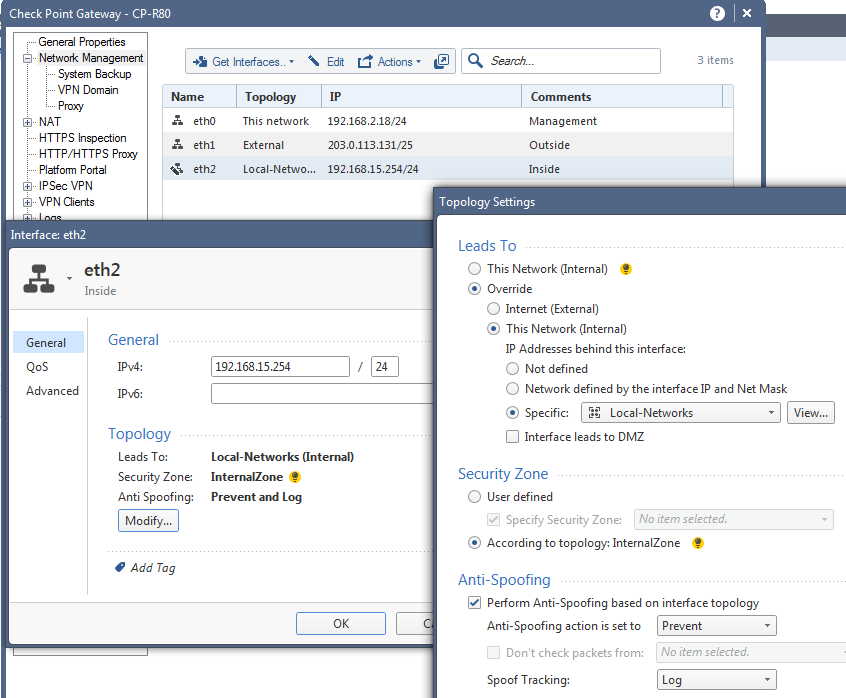Select the Not defined radio option
Image resolution: width=846 pixels, height=698 pixels.
click(x=512, y=368)
